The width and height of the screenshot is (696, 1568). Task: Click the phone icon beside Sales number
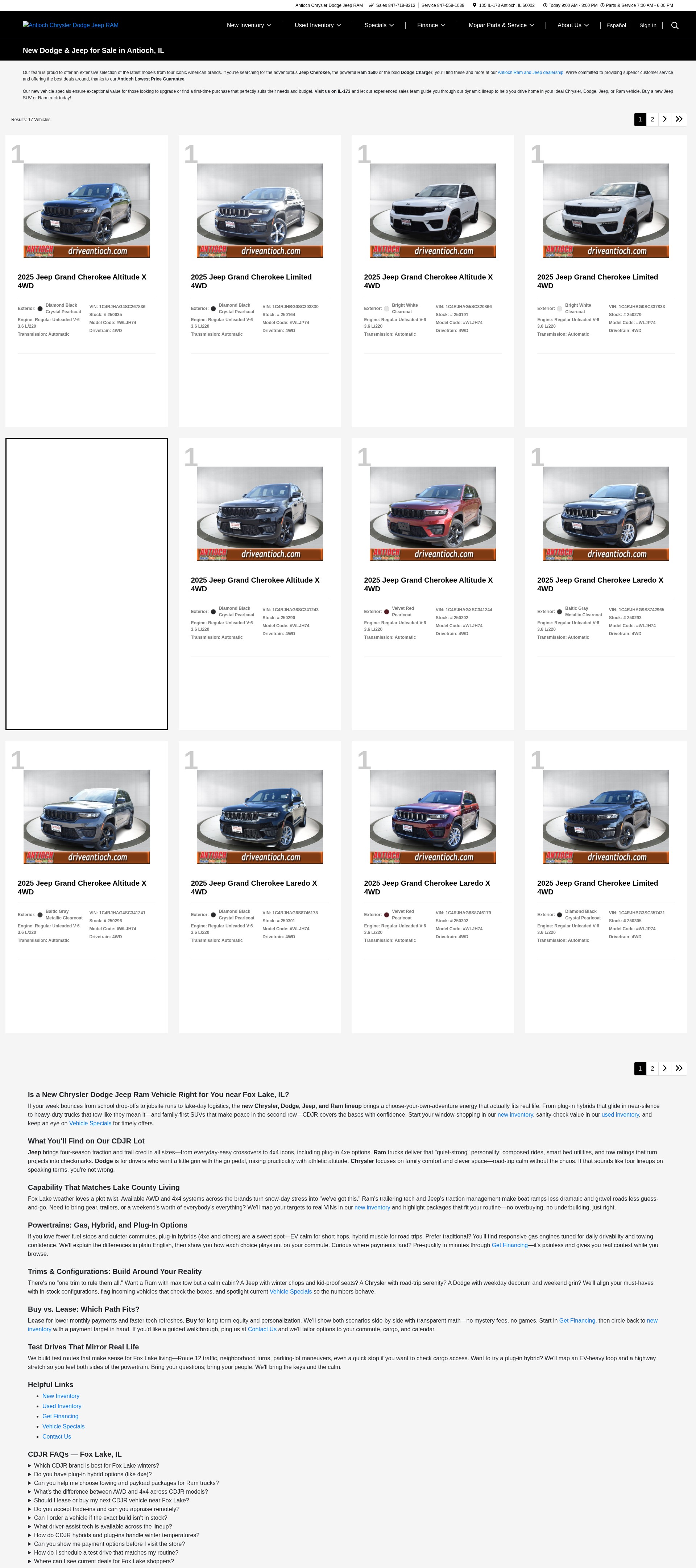[x=371, y=5]
